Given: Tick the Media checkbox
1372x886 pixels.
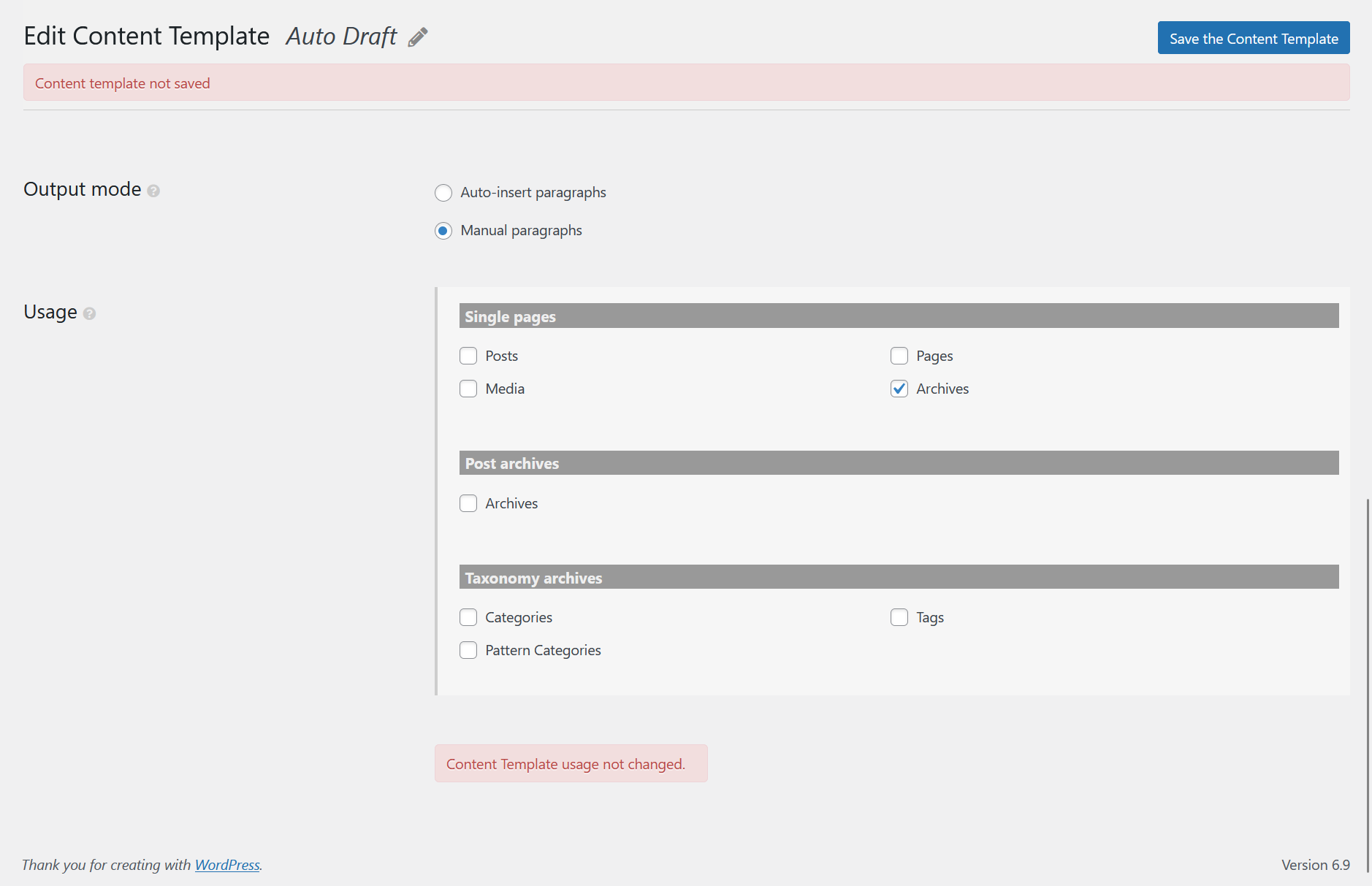Looking at the screenshot, I should point(468,389).
